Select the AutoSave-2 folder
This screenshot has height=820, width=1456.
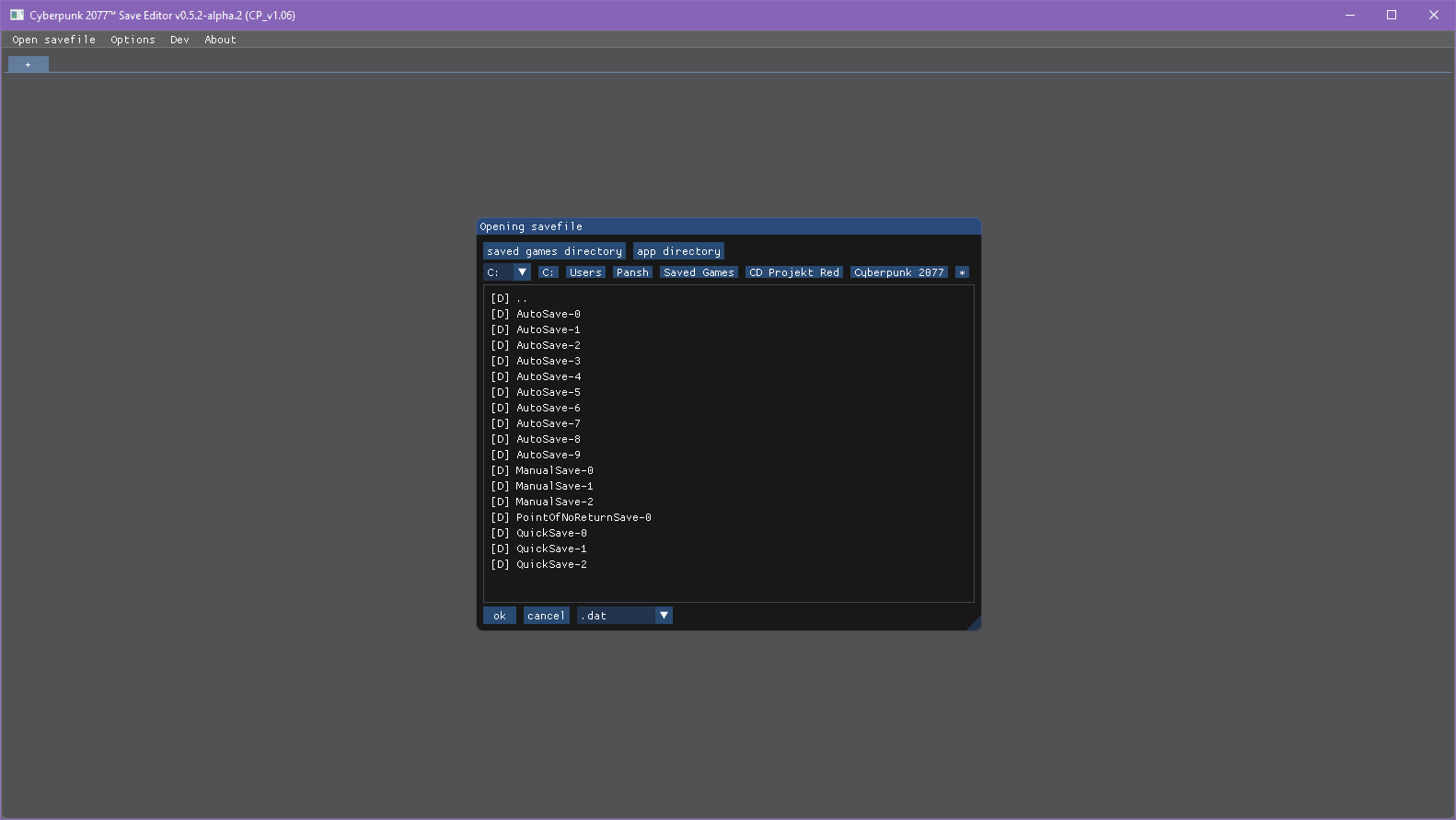pyautogui.click(x=728, y=345)
